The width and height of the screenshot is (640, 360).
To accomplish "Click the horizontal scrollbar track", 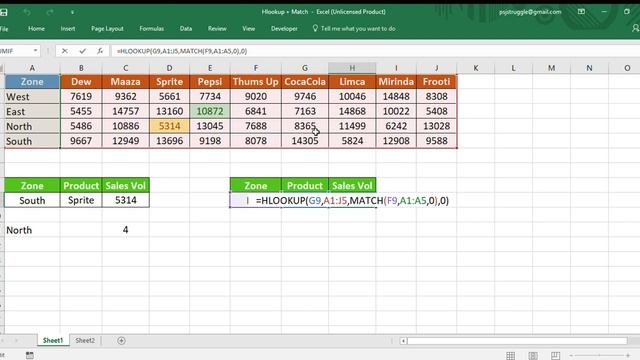I will pyautogui.click(x=517, y=341).
